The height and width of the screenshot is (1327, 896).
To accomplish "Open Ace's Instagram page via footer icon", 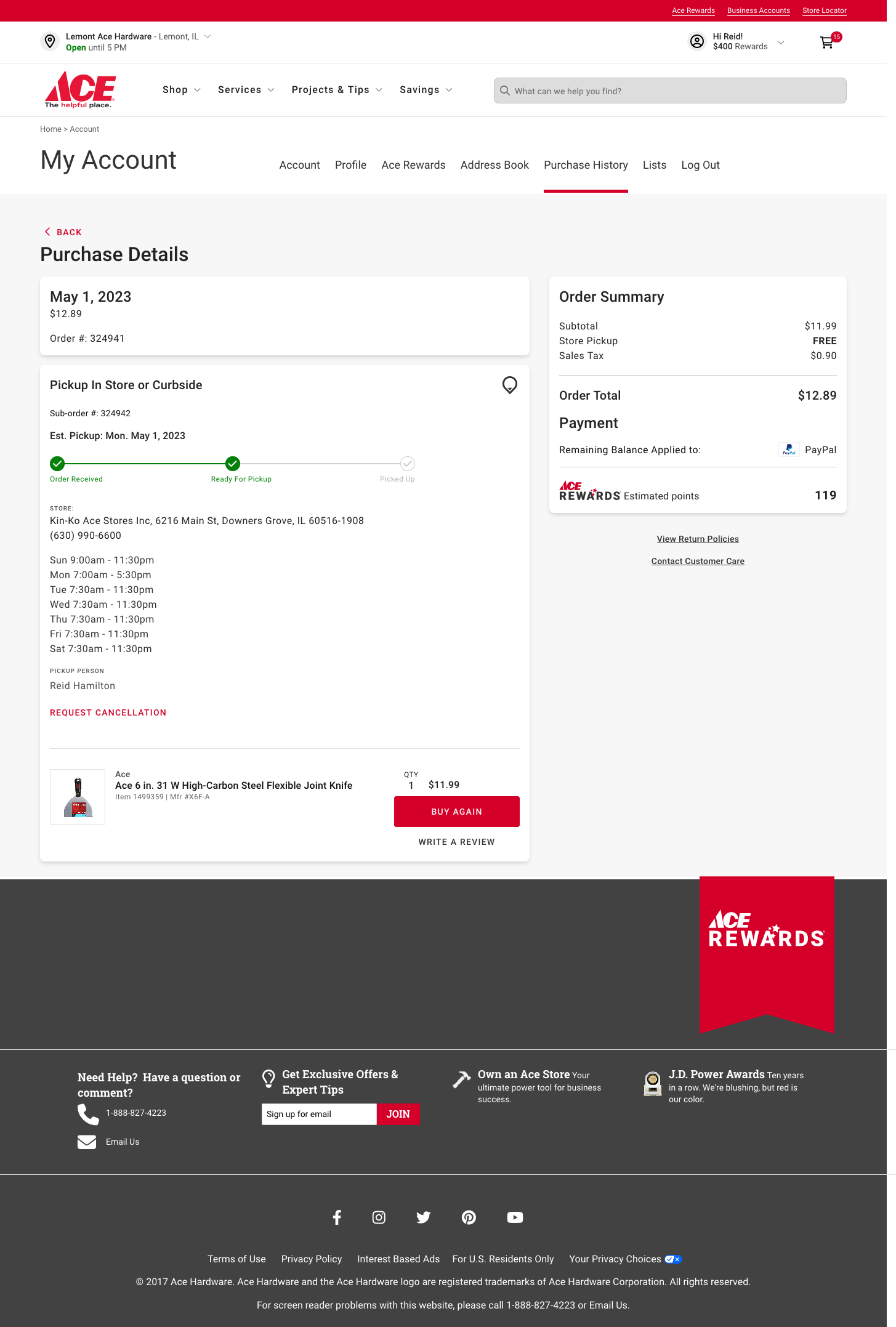I will 378,1217.
